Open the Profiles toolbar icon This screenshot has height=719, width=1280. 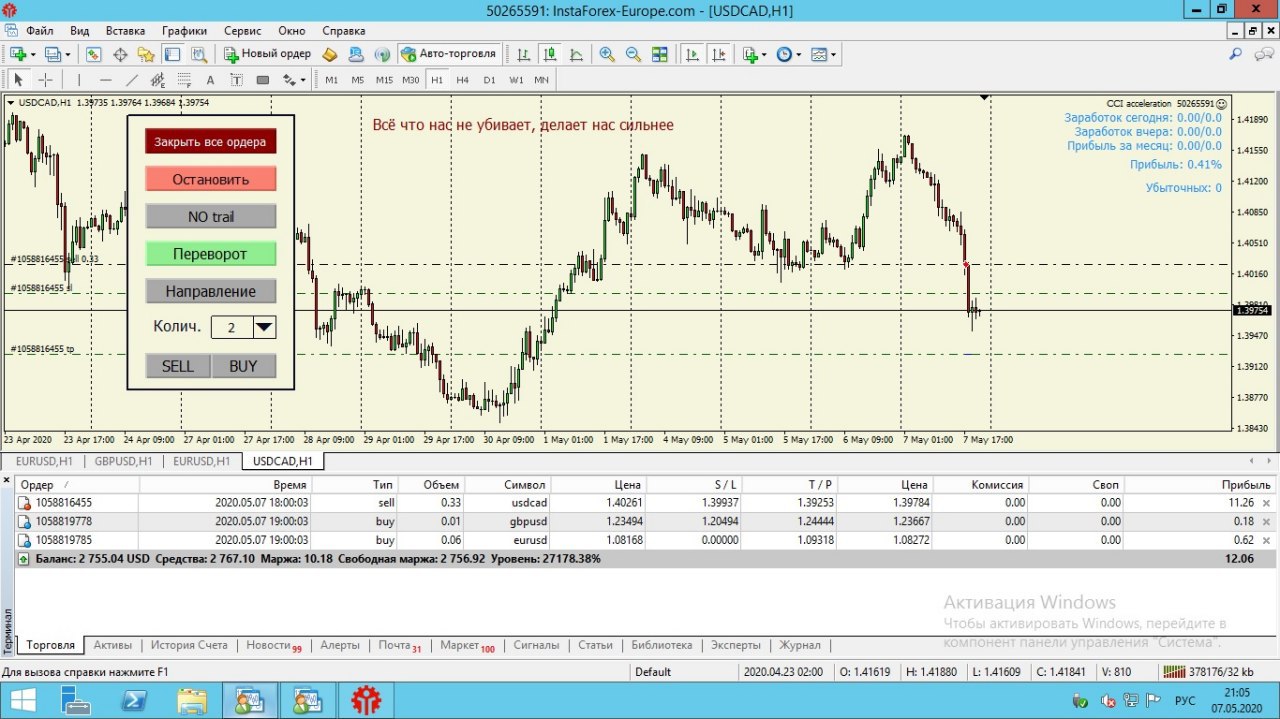point(52,54)
